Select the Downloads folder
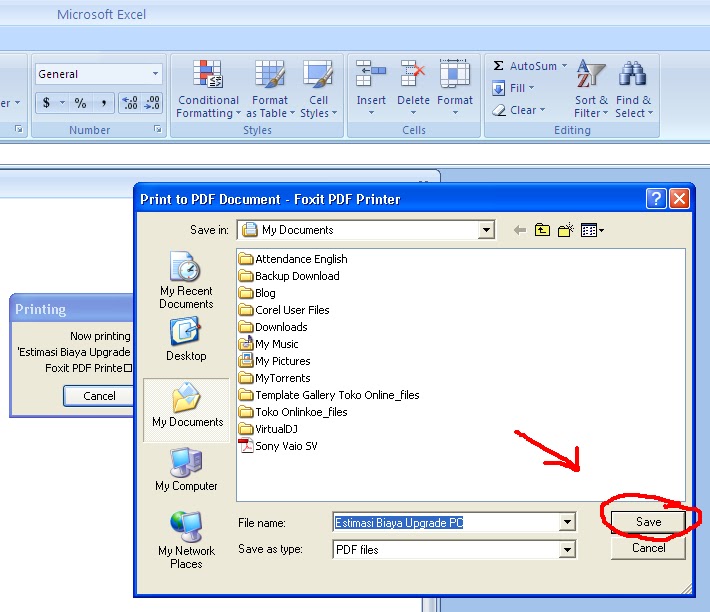 point(273,327)
